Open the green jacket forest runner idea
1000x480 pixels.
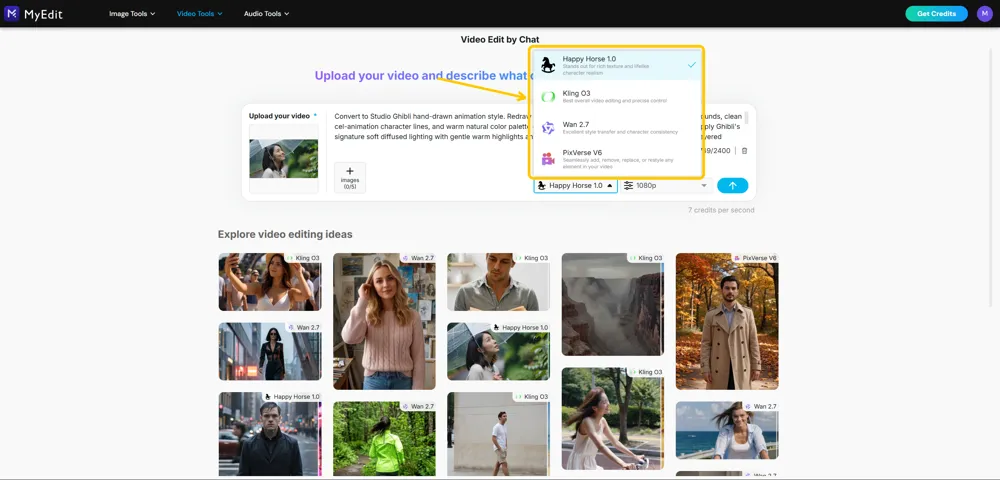(385, 439)
